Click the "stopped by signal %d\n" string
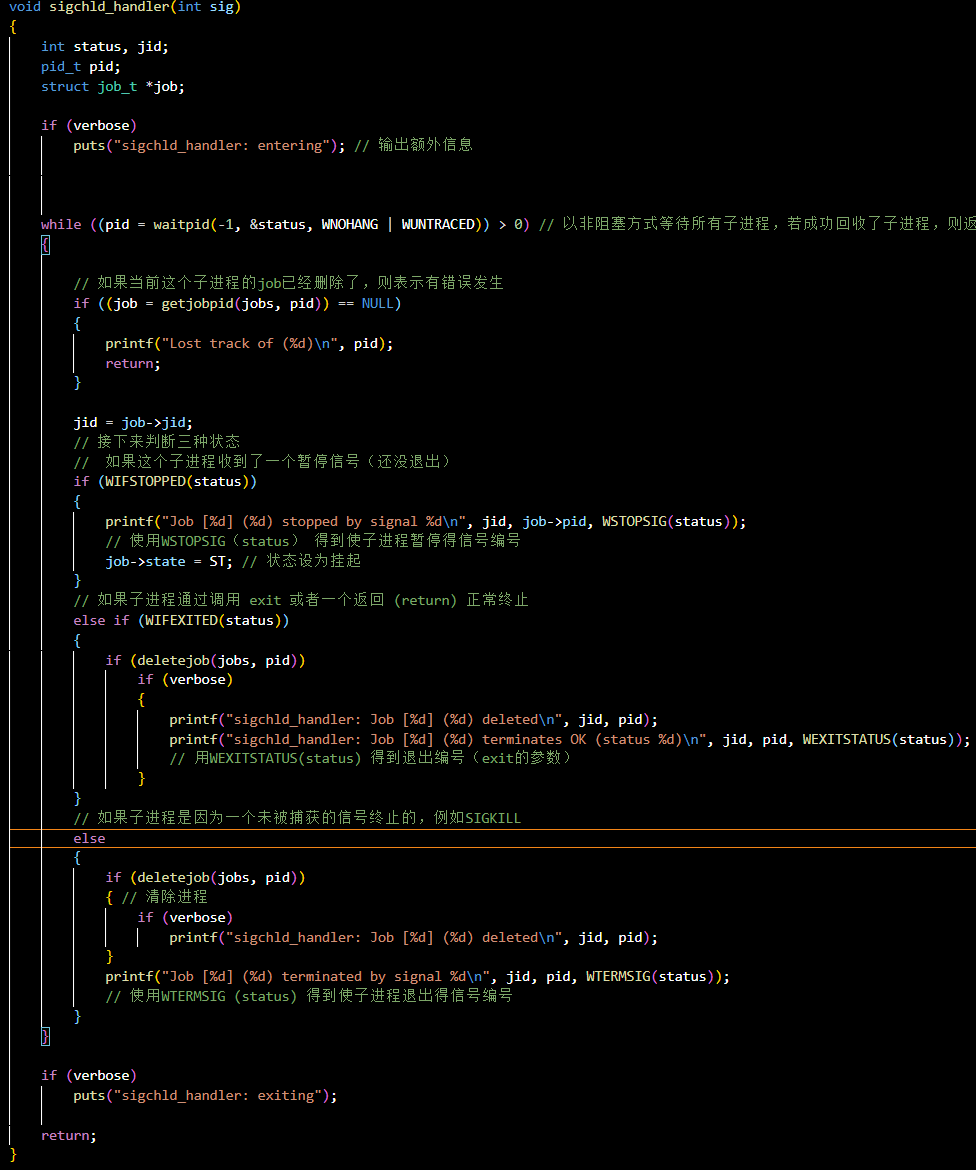 coord(313,522)
